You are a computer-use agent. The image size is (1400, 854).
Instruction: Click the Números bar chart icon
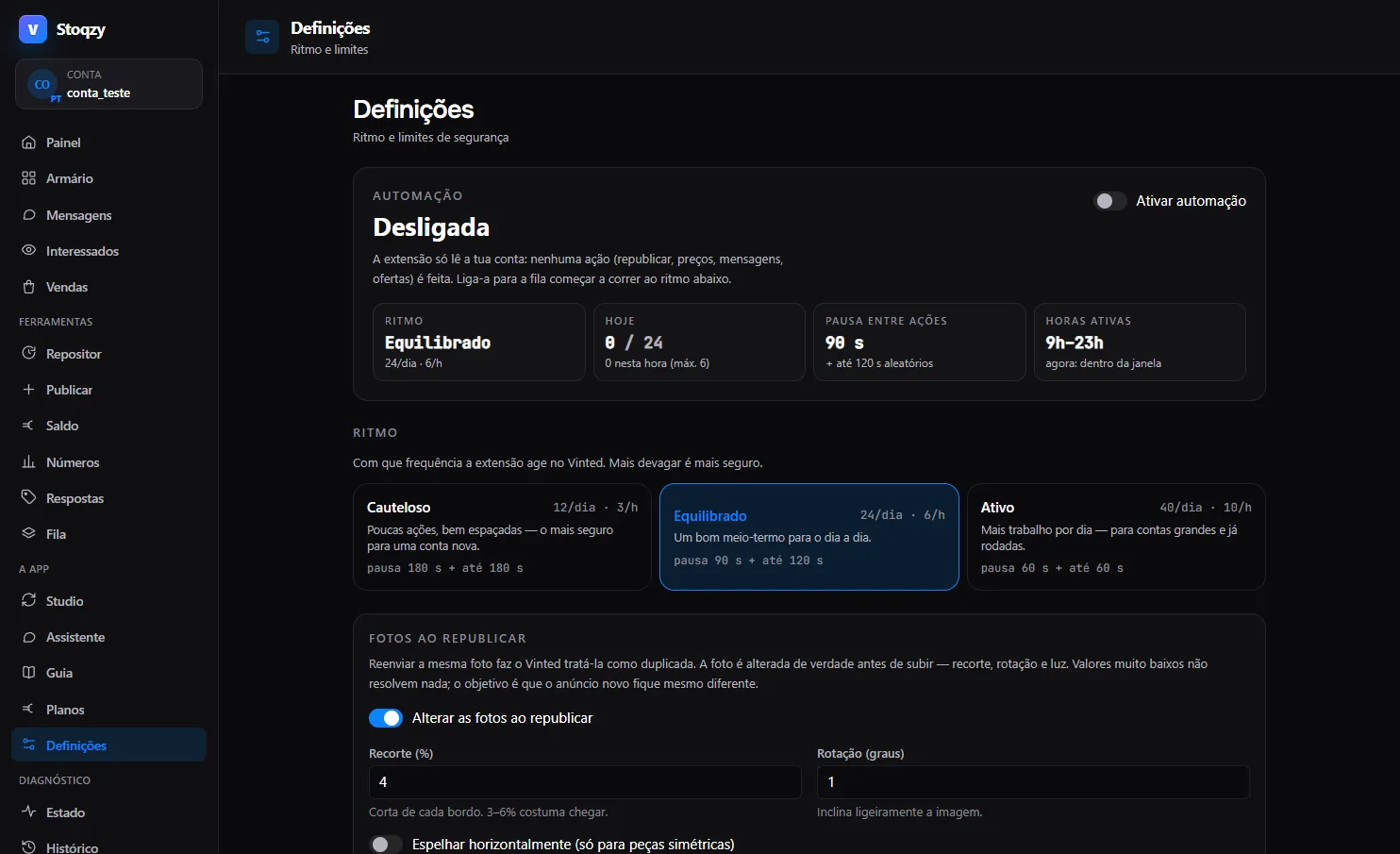(x=28, y=462)
